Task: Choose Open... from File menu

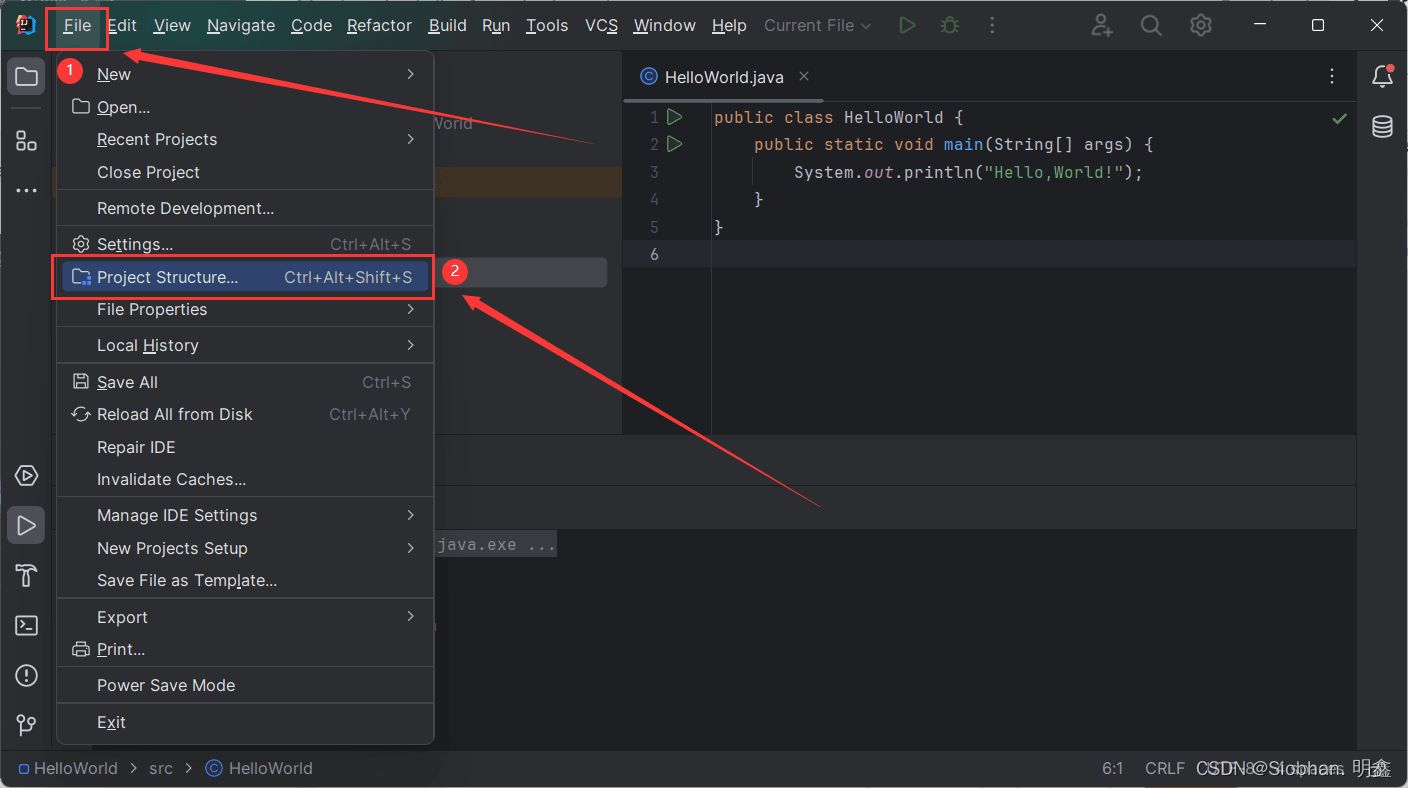Action: [245, 107]
